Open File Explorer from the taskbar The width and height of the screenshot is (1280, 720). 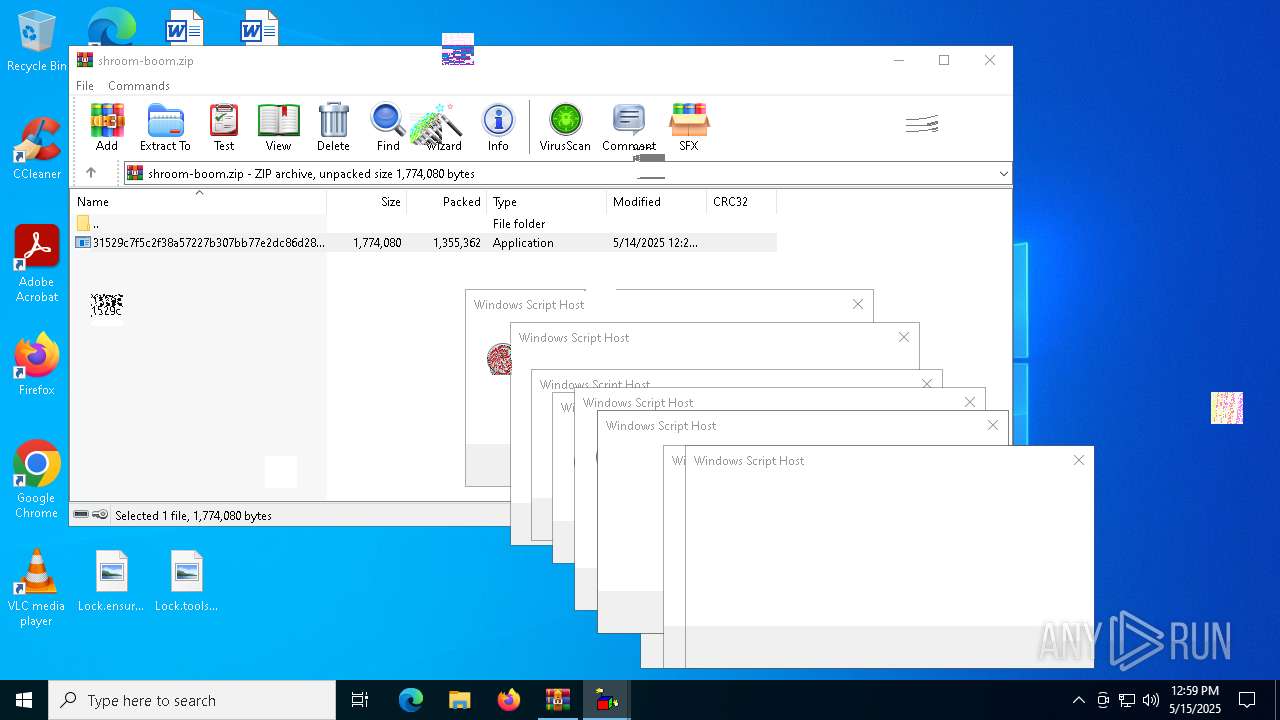[x=459, y=700]
